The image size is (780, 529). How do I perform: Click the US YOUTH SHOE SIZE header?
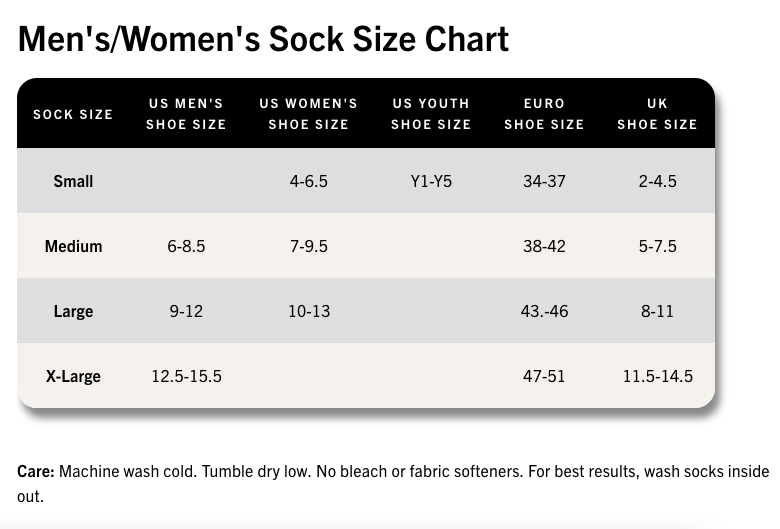(x=431, y=114)
